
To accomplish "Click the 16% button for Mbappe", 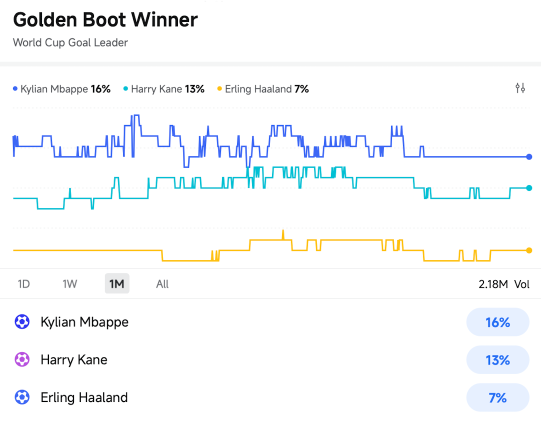I will [x=498, y=322].
